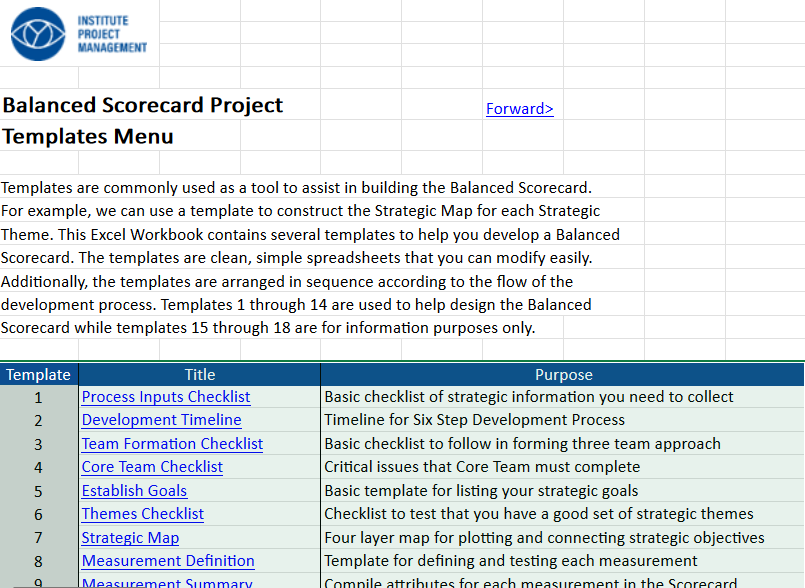The image size is (805, 588).
Task: Open the Measurement Summary link
Action: coord(167,583)
